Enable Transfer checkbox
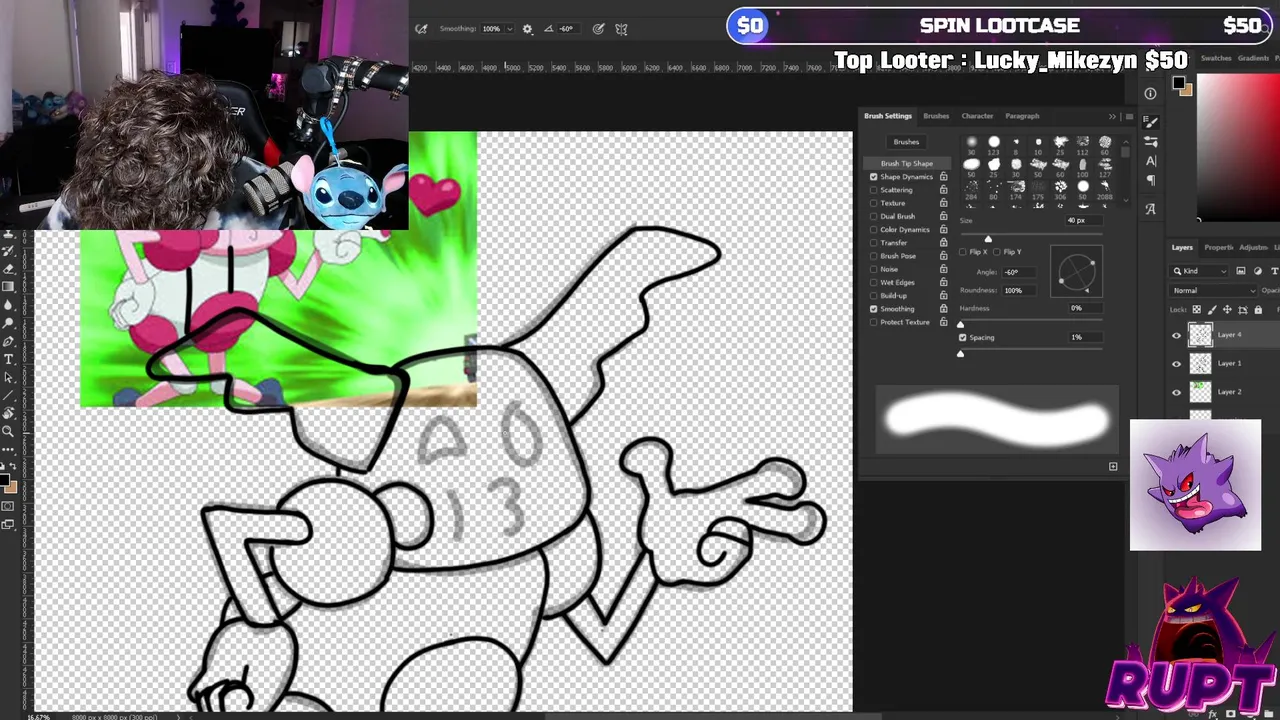1280x720 pixels. (x=873, y=243)
